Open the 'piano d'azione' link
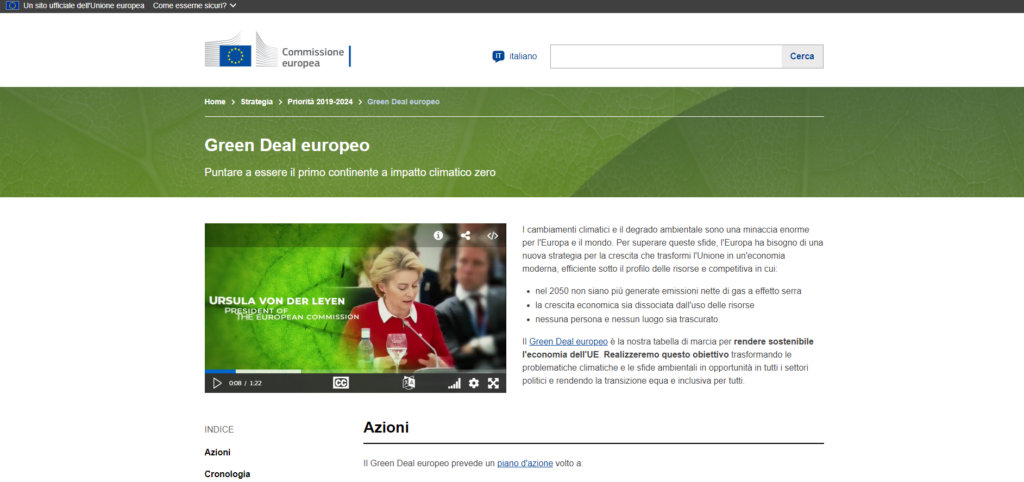The width and height of the screenshot is (1024, 482). [525, 463]
